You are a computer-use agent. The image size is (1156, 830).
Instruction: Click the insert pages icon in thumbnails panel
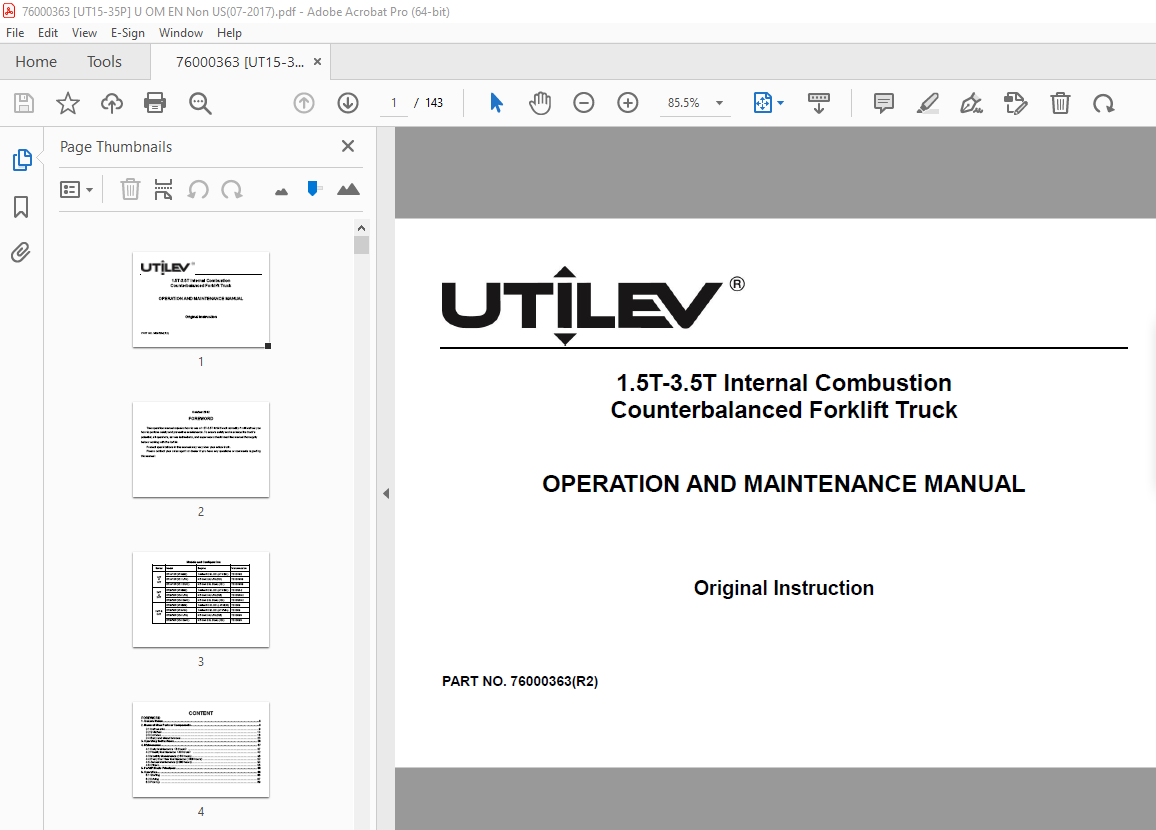coord(164,189)
